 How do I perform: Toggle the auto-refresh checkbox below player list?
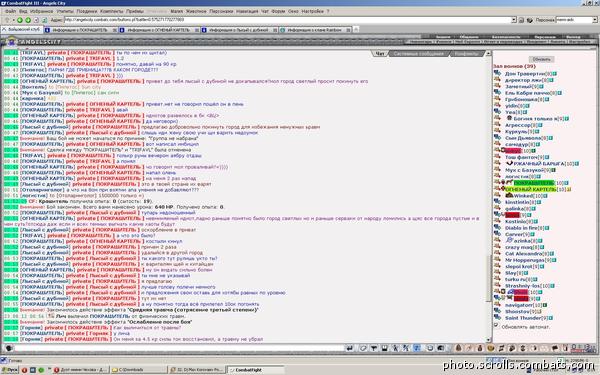coord(496,326)
